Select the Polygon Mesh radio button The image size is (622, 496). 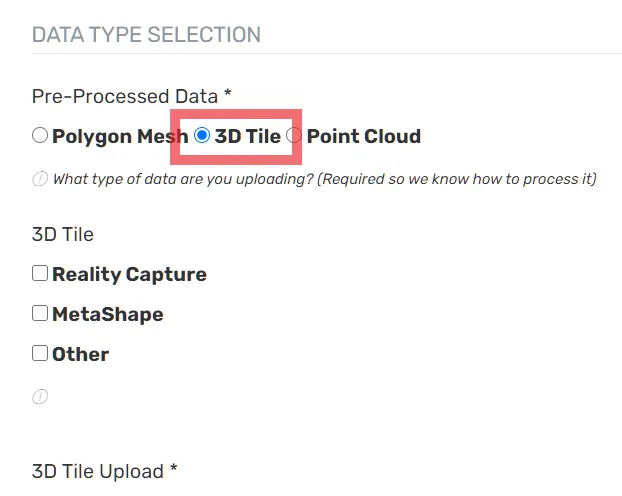click(x=40, y=135)
